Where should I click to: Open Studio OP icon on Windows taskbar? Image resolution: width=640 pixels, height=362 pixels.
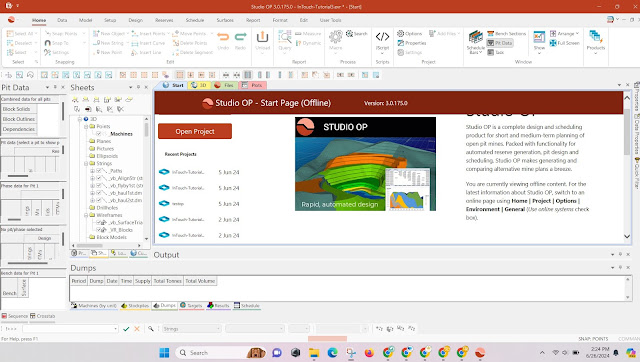480,352
